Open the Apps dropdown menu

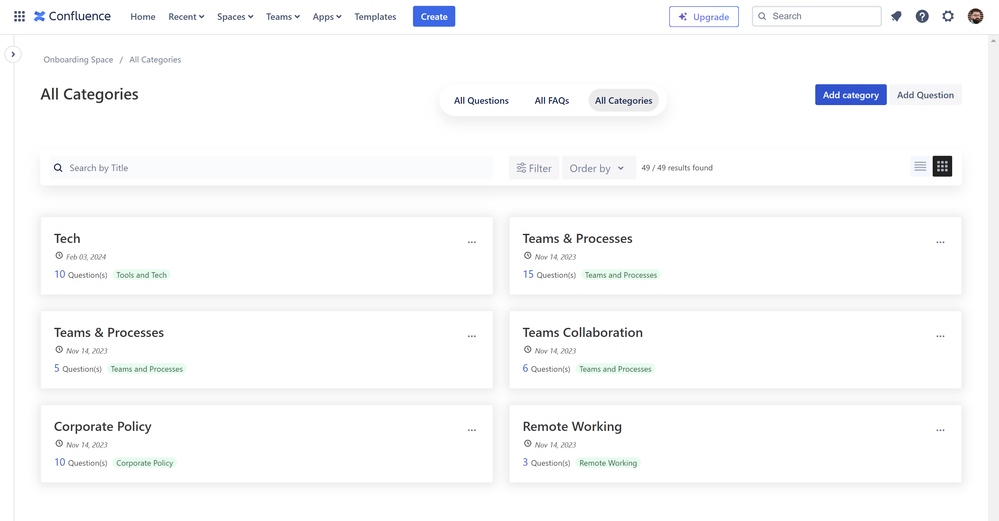327,17
